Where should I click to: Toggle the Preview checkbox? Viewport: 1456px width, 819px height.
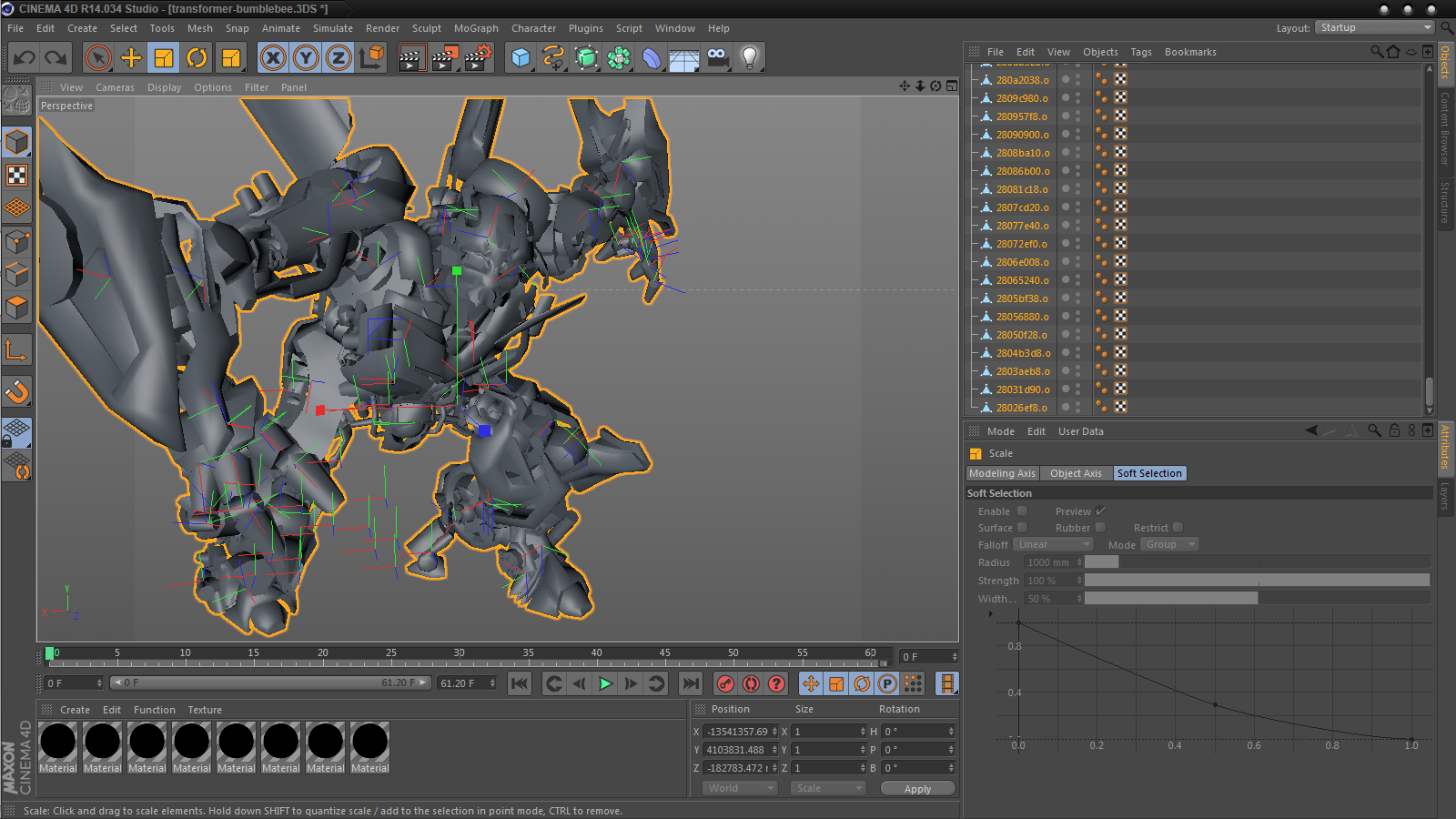coord(1100,511)
